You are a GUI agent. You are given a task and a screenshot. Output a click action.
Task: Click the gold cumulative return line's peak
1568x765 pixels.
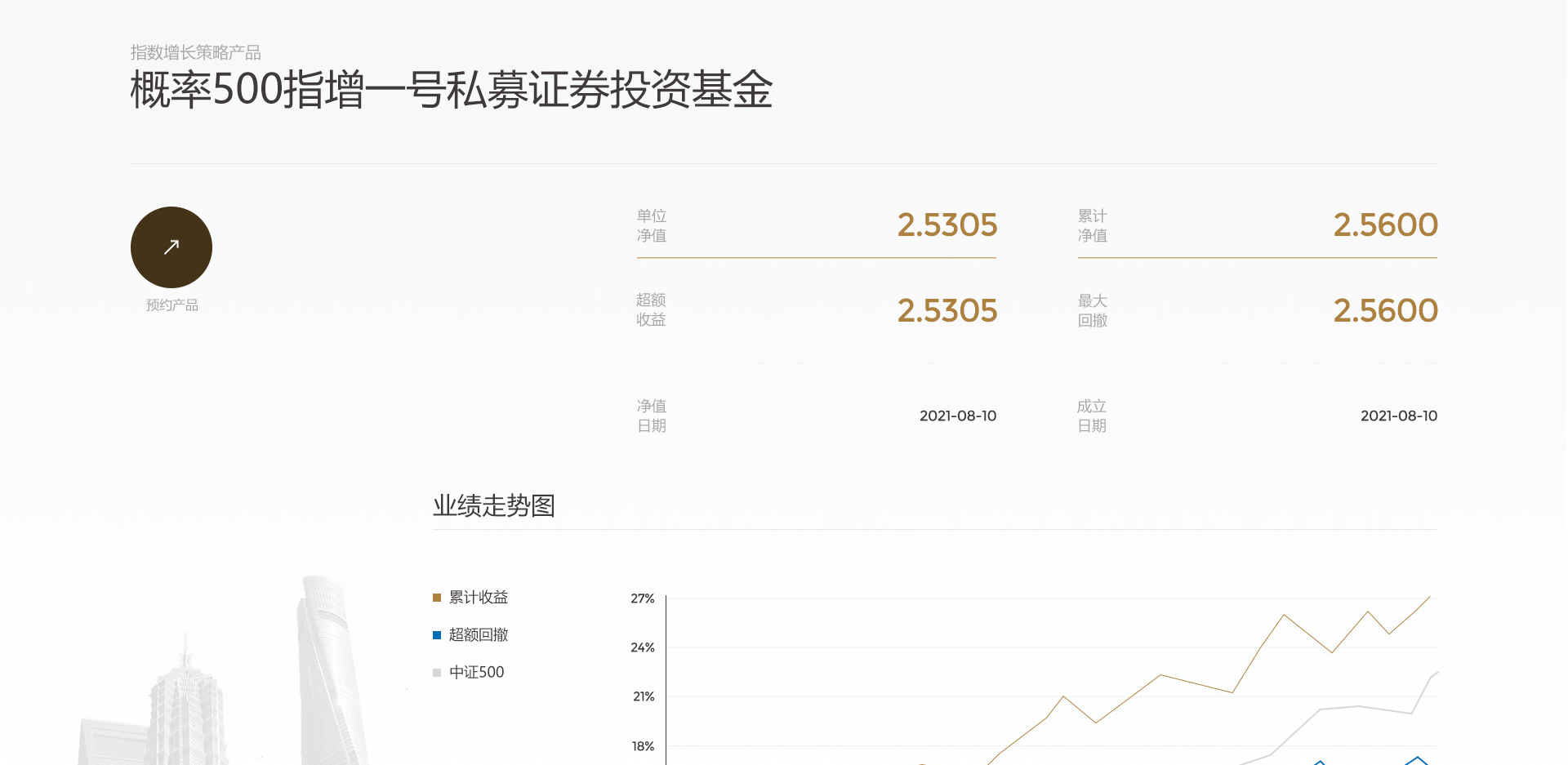[x=1429, y=598]
